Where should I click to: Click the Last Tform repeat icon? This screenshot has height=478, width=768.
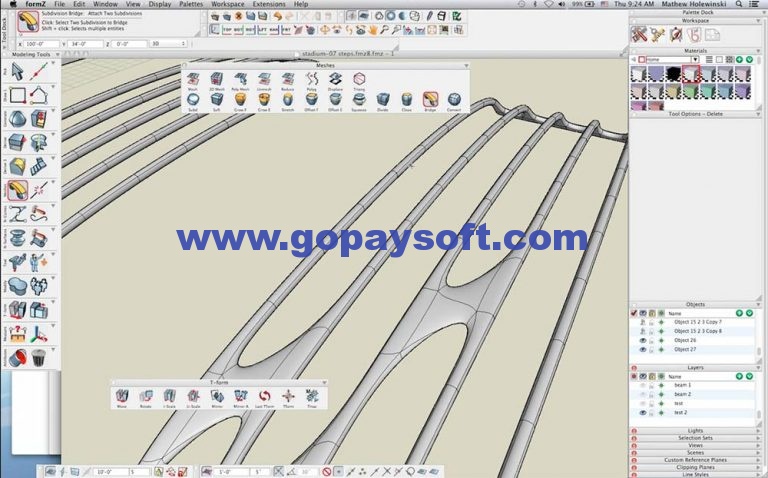[x=264, y=396]
